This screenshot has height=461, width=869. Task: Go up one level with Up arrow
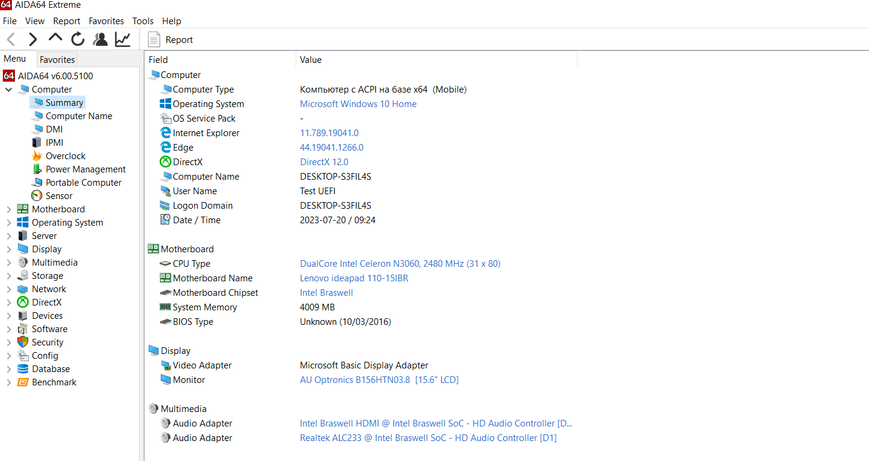(x=55, y=38)
